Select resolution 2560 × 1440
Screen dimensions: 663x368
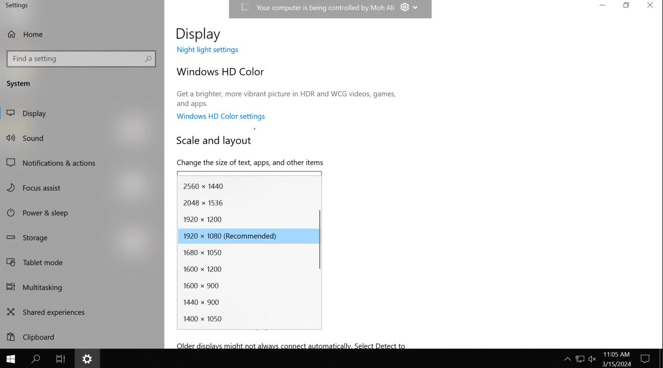(x=249, y=186)
